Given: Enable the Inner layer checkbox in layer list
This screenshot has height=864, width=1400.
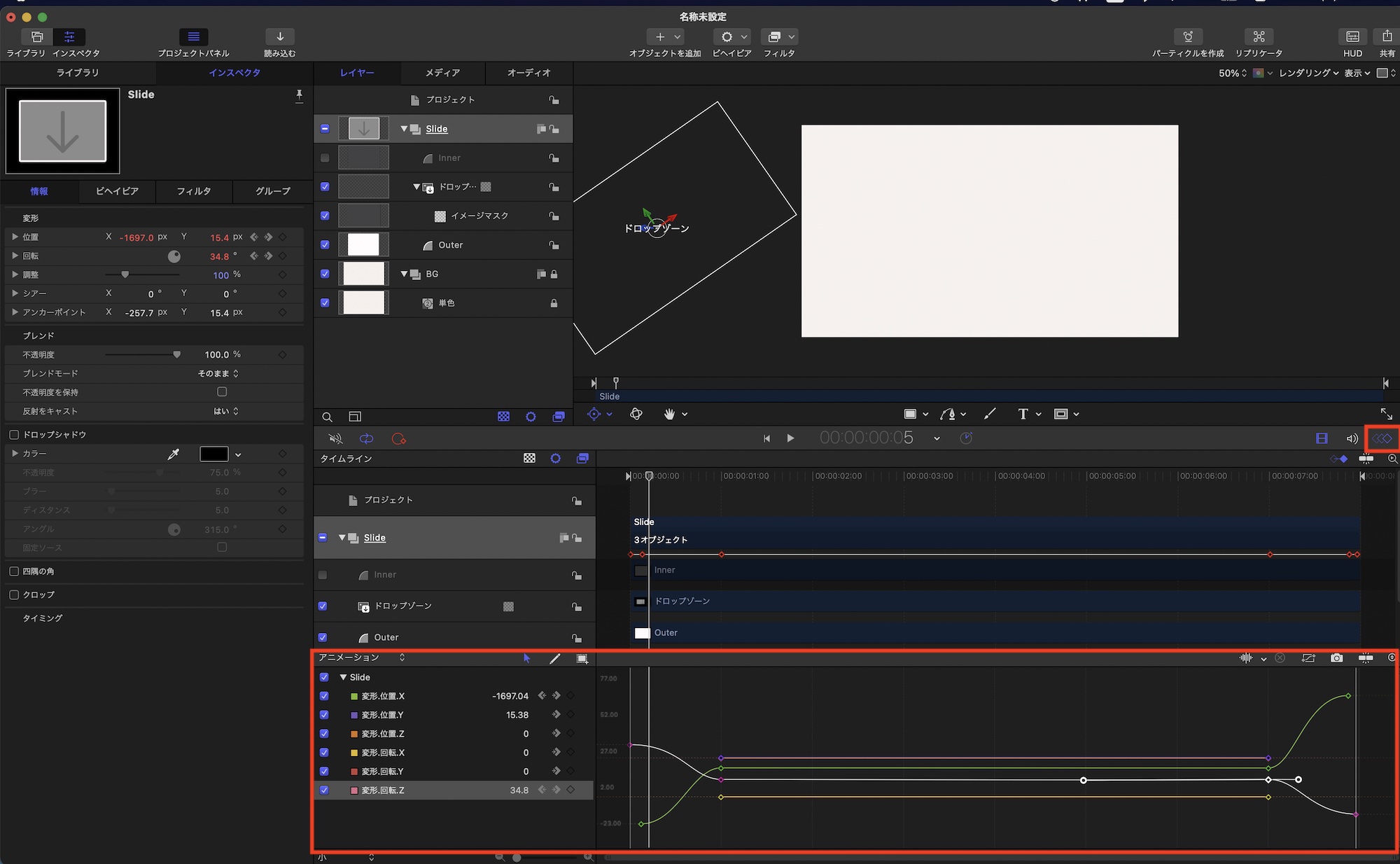Looking at the screenshot, I should 325,158.
